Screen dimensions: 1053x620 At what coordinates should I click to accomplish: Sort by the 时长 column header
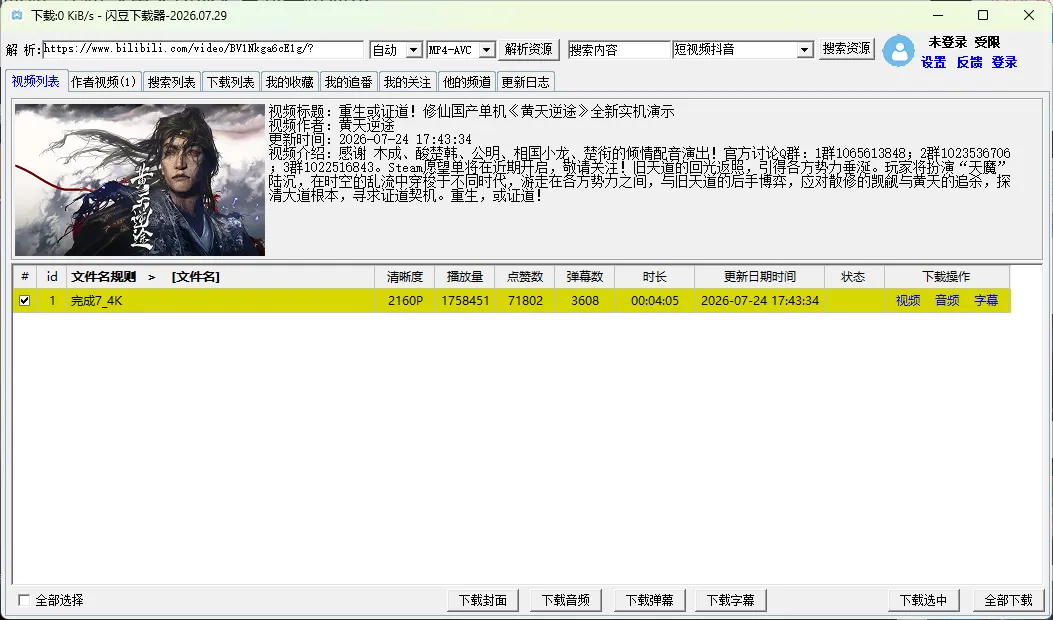[x=655, y=277]
